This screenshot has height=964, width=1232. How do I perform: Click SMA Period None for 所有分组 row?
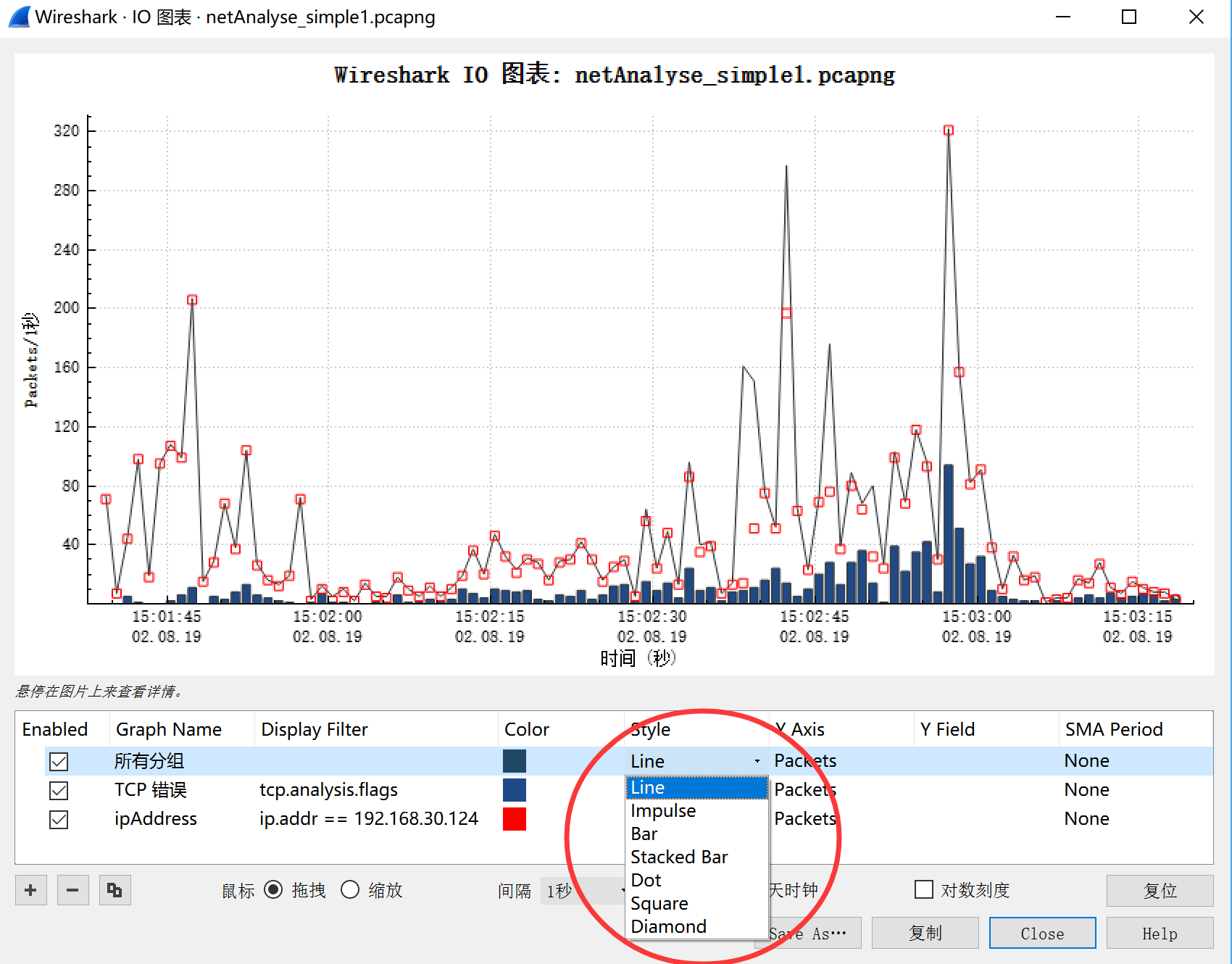1087,761
